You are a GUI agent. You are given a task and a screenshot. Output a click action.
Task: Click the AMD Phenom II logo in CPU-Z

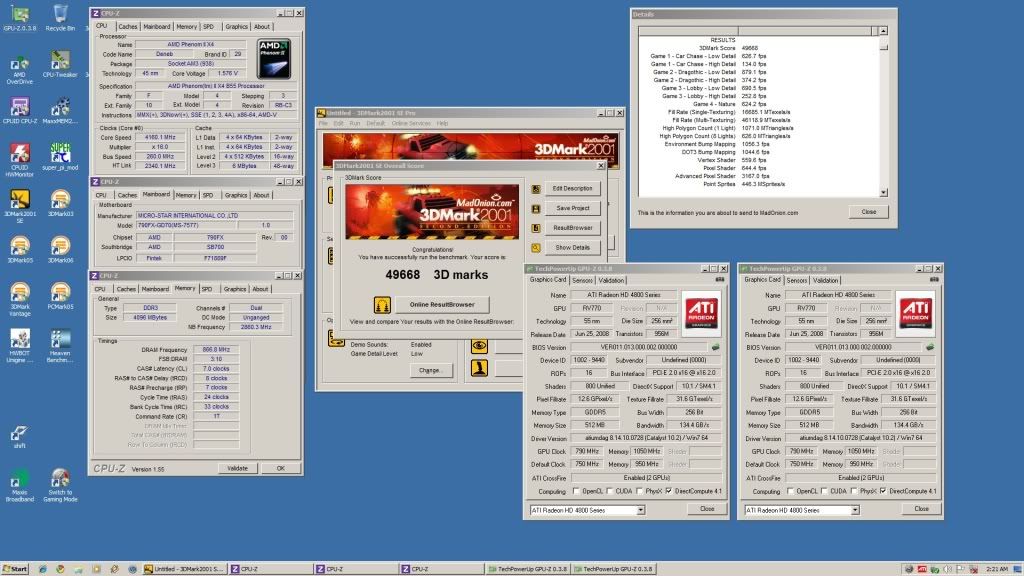coord(274,59)
